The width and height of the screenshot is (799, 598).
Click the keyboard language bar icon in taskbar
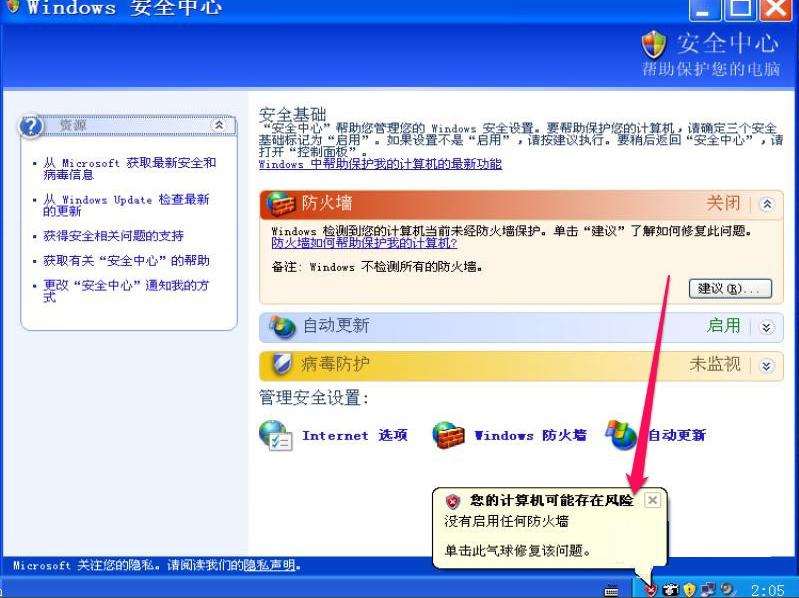point(611,591)
